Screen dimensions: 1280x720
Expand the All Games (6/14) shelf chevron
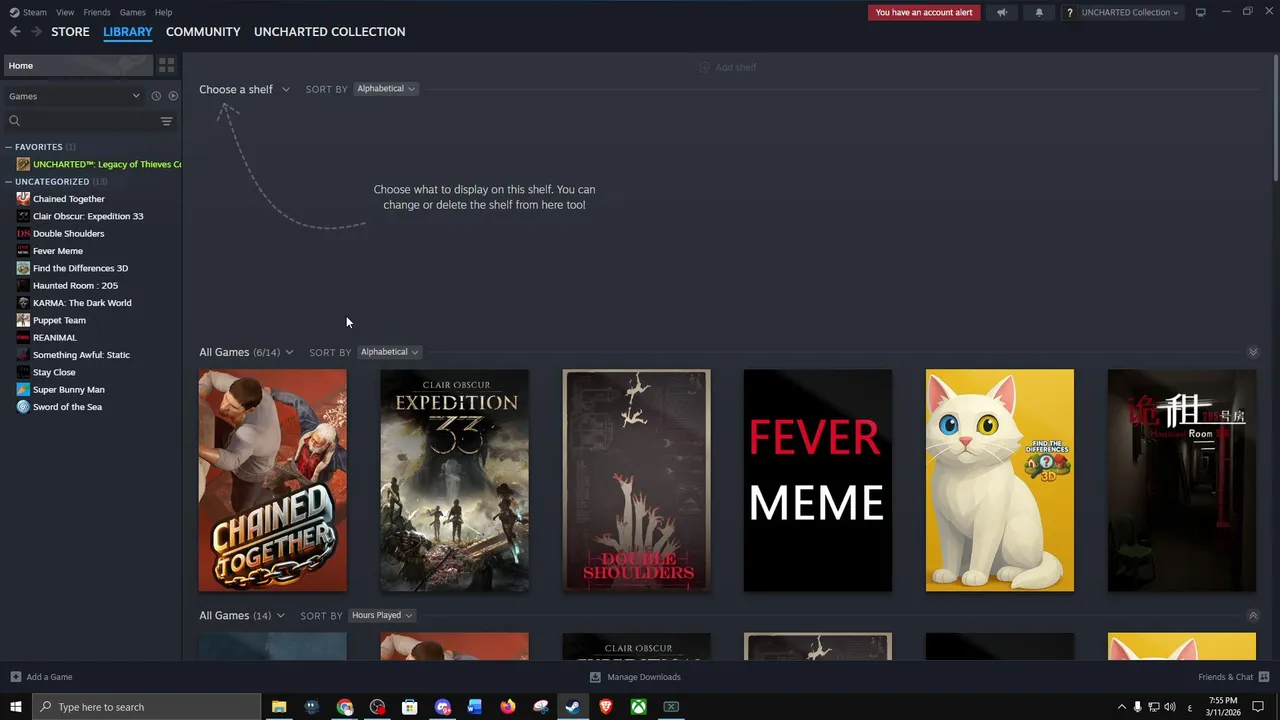coord(1253,352)
